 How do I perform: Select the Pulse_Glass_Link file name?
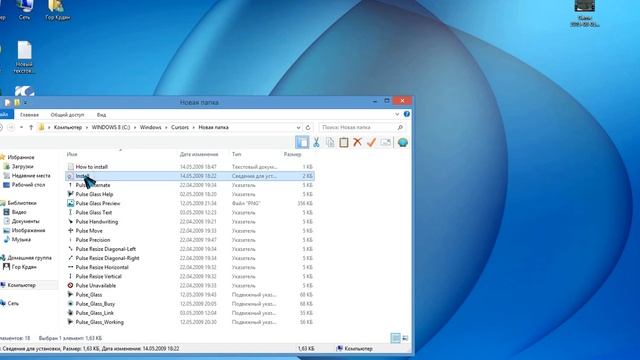[95, 313]
